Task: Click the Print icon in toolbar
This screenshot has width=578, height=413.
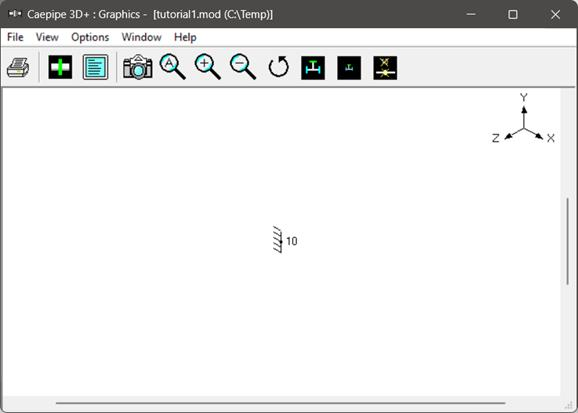Action: coord(18,67)
